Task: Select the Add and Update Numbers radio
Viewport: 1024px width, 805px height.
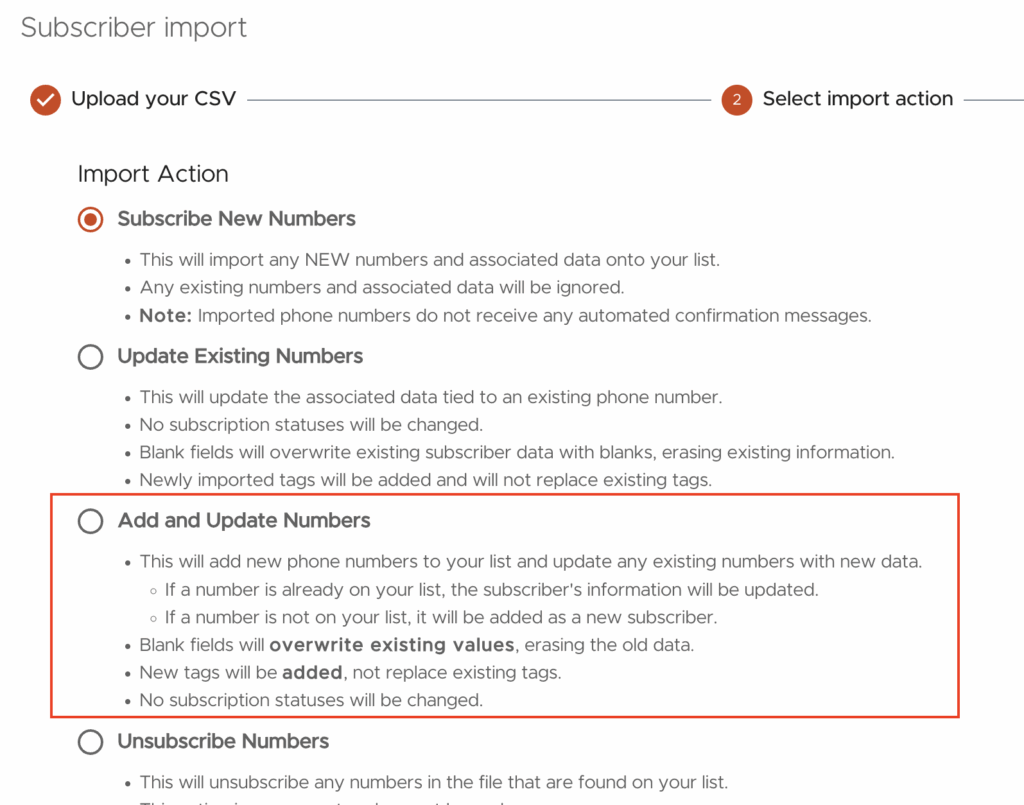Action: click(91, 521)
